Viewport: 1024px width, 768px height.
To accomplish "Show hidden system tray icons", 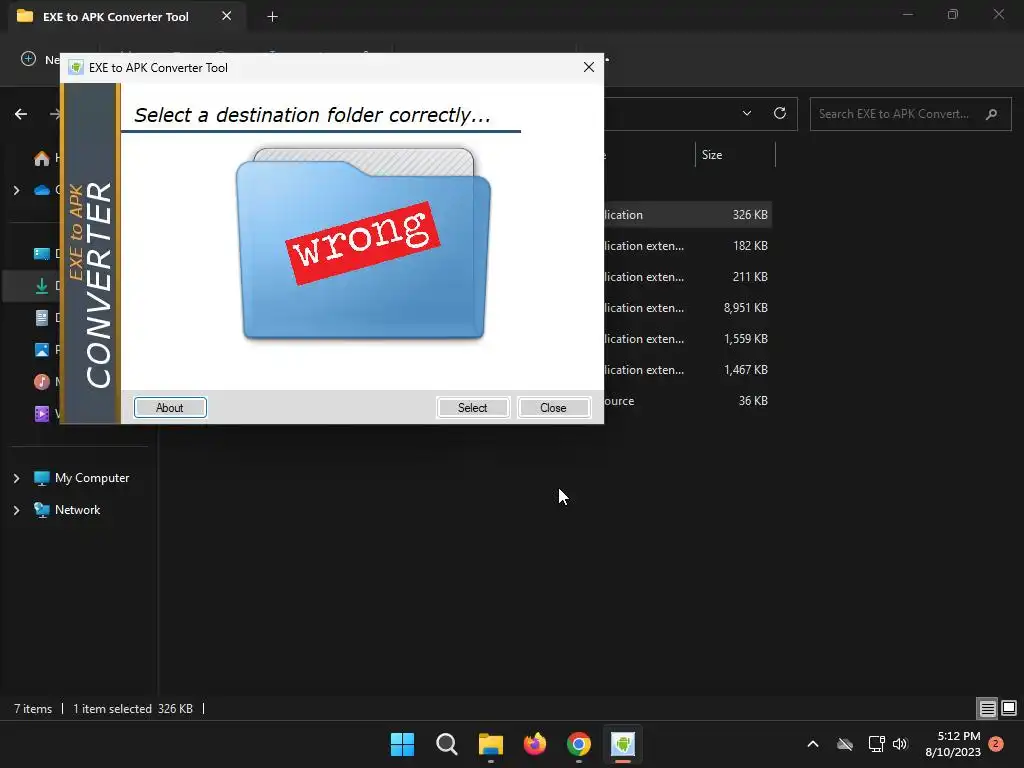I will pyautogui.click(x=813, y=744).
